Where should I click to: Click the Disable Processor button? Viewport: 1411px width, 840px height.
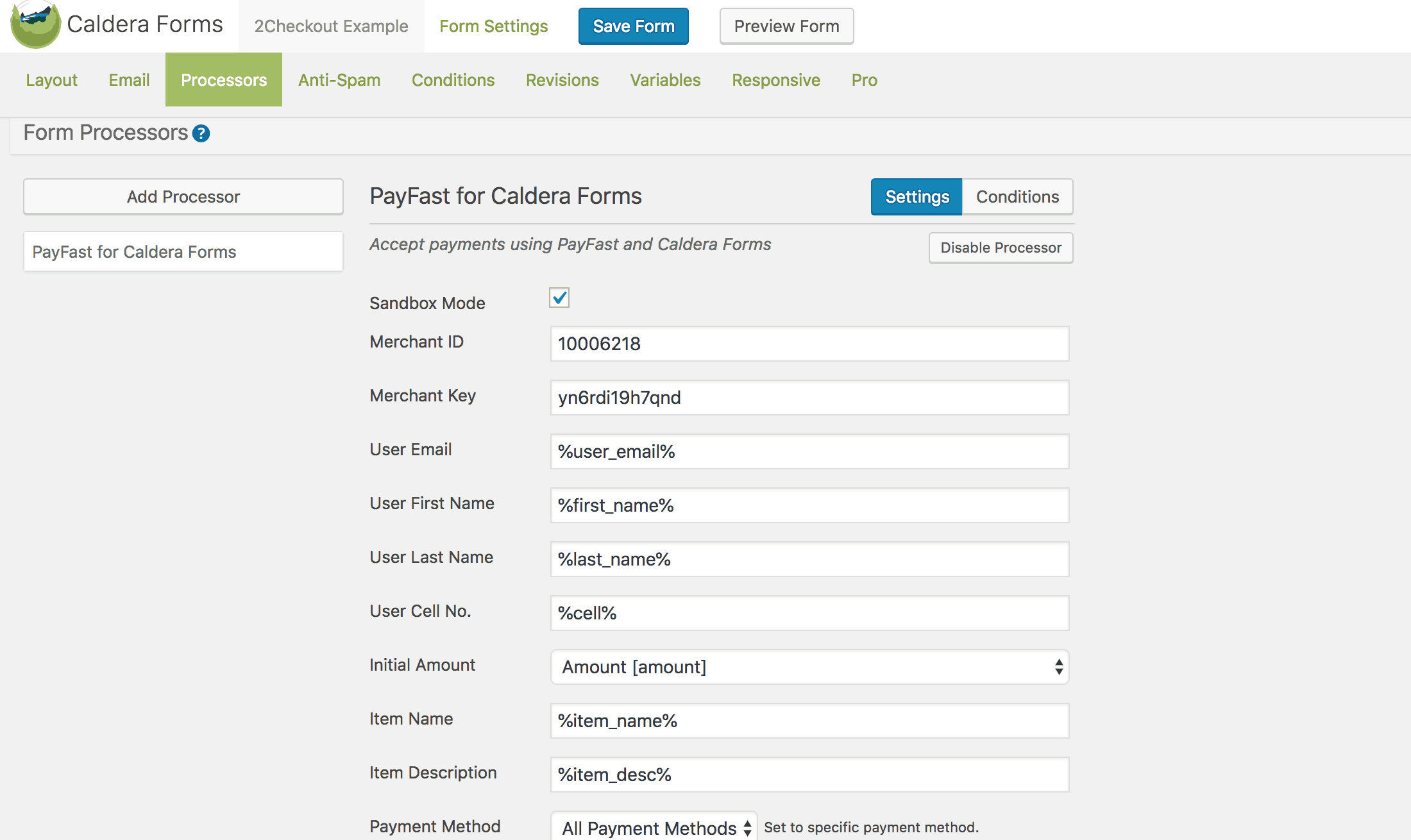point(1001,248)
